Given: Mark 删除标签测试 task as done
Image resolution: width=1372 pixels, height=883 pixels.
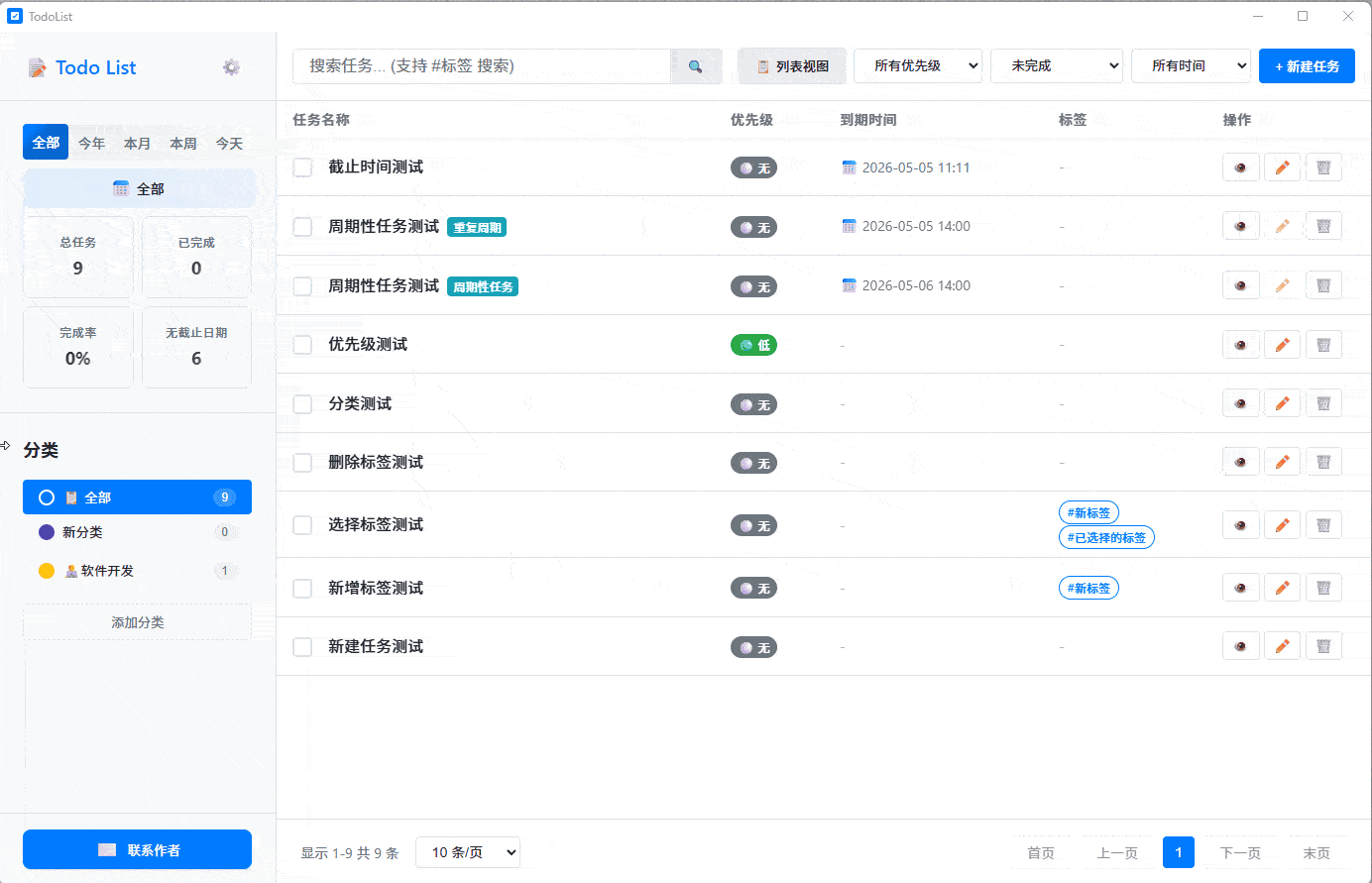Looking at the screenshot, I should (302, 463).
